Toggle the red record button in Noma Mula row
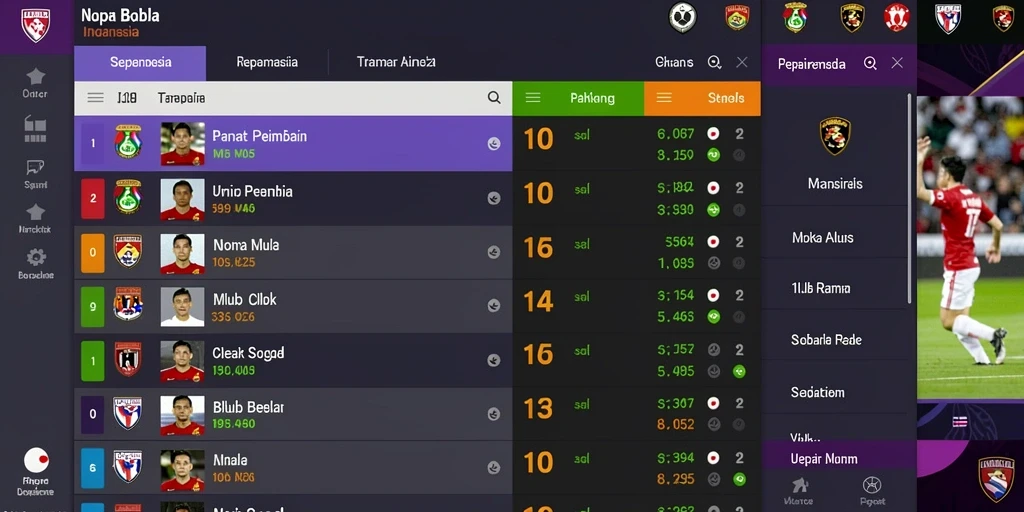 coord(713,242)
